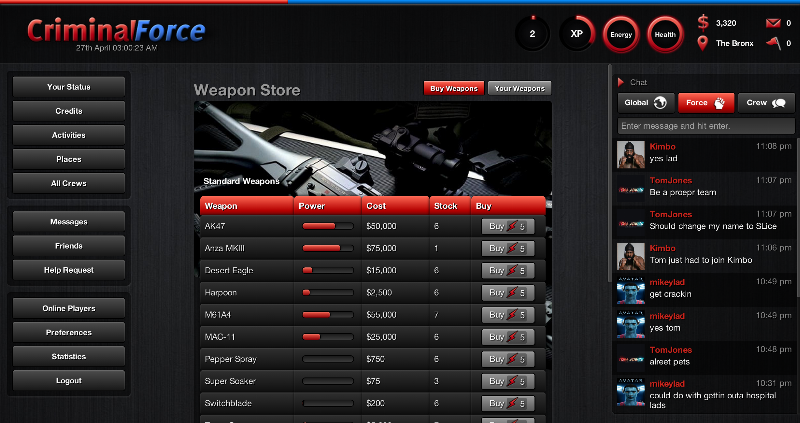This screenshot has height=423, width=800.
Task: Click the chat message input field
Action: (706, 126)
